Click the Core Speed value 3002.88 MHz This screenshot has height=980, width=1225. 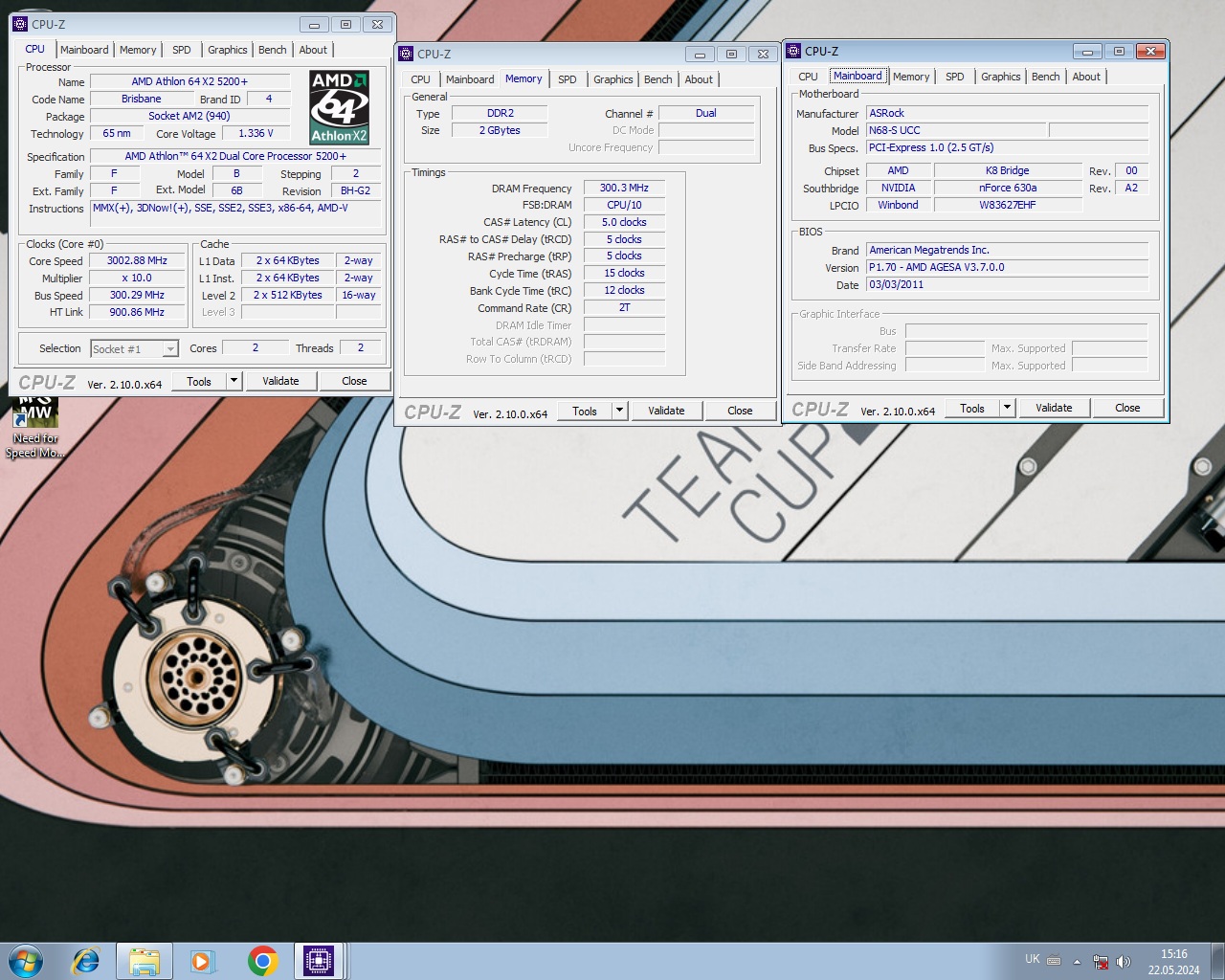coord(137,261)
